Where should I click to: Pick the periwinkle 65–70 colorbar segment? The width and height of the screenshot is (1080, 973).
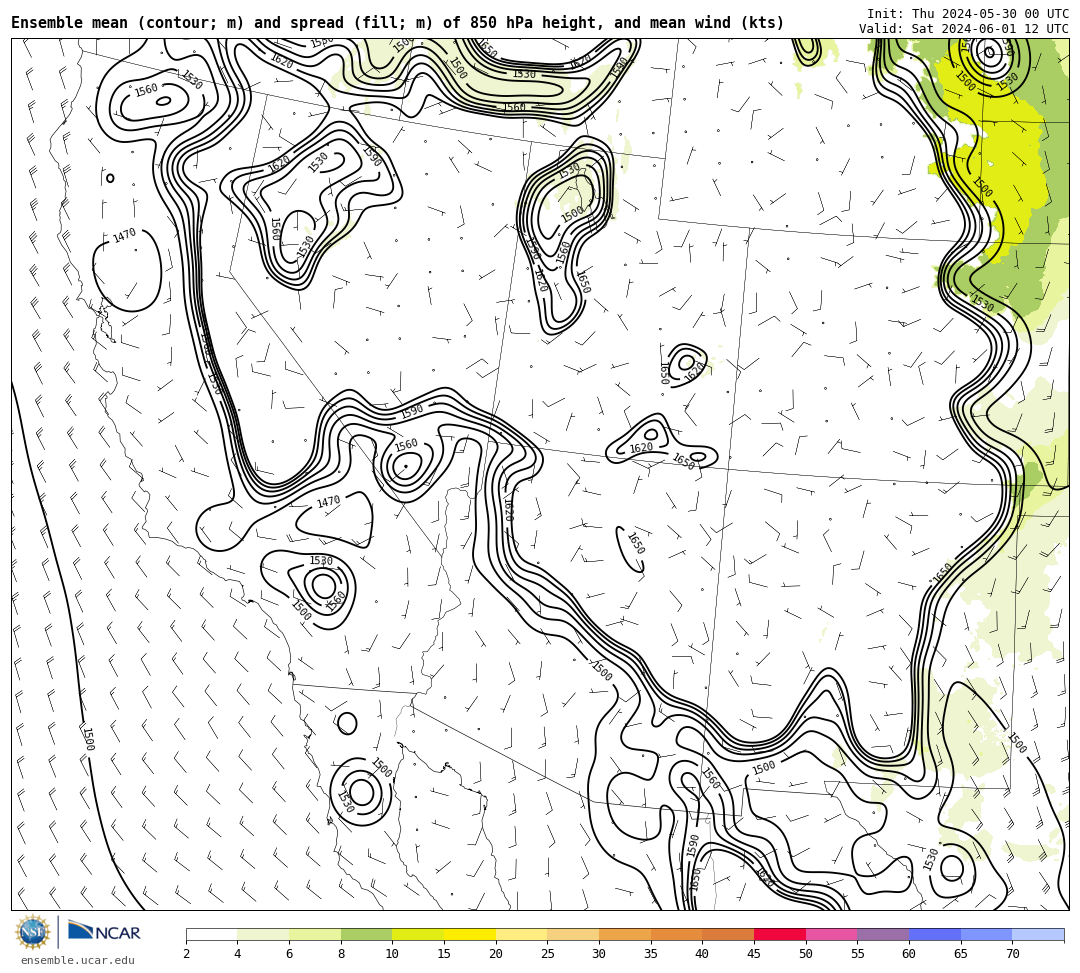tap(986, 934)
